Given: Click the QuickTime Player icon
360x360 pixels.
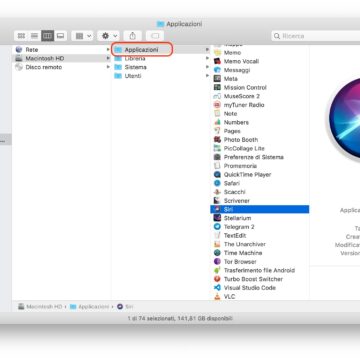Looking at the screenshot, I should tap(217, 174).
